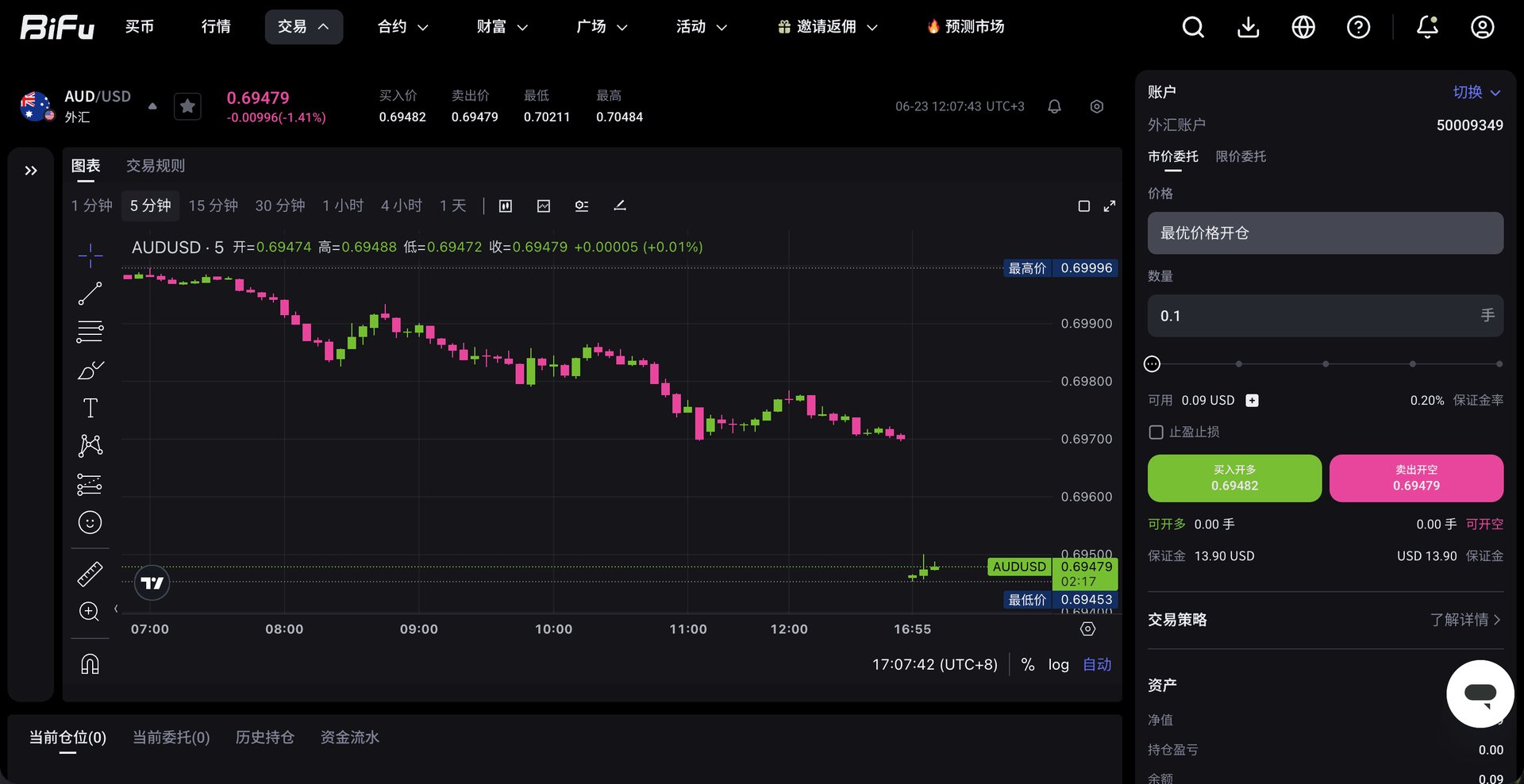
Task: Expand the AUD/USD symbol selector arrow
Action: pyautogui.click(x=152, y=106)
